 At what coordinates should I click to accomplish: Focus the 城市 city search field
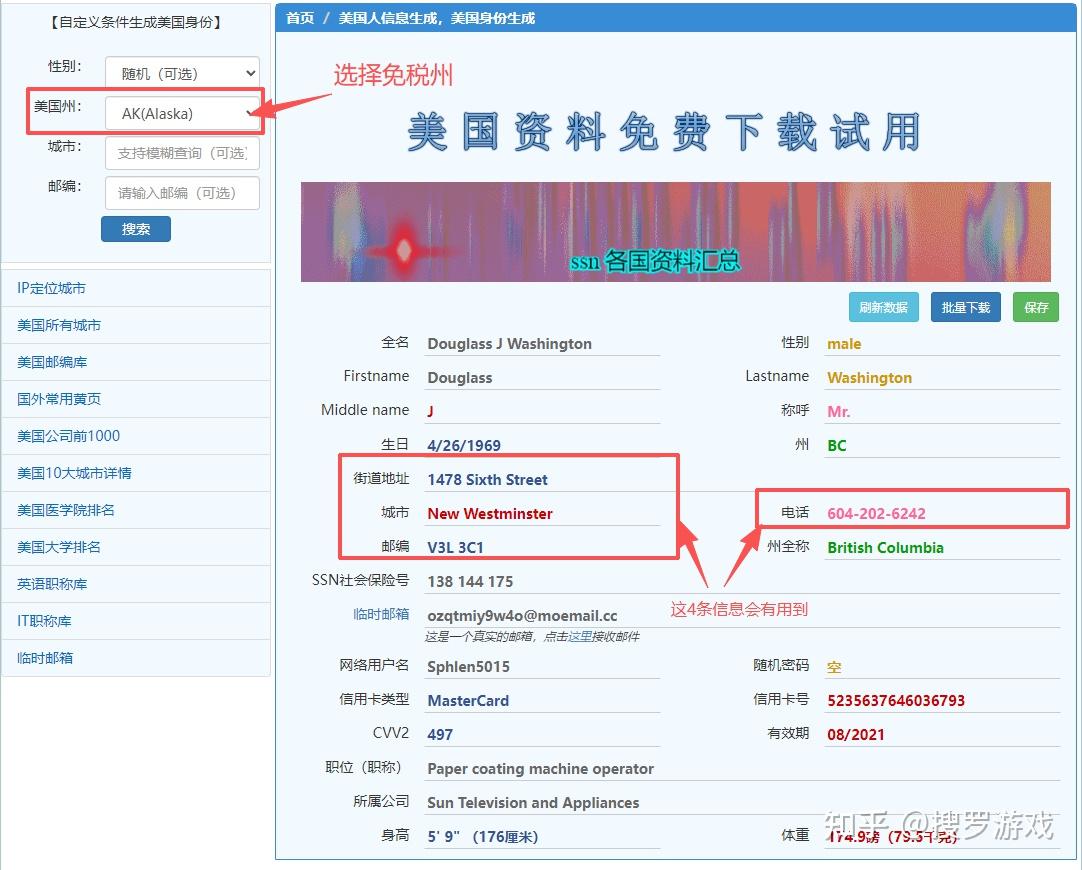click(x=182, y=153)
